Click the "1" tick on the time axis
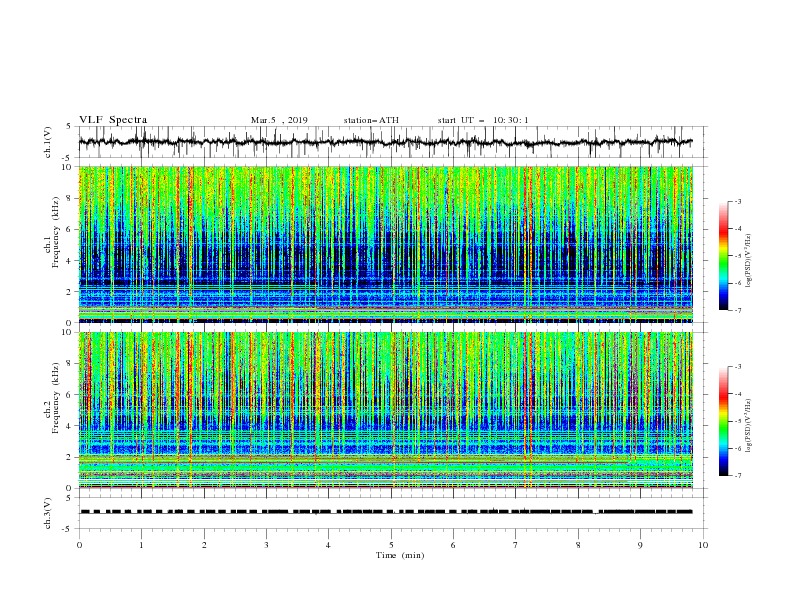 141,545
